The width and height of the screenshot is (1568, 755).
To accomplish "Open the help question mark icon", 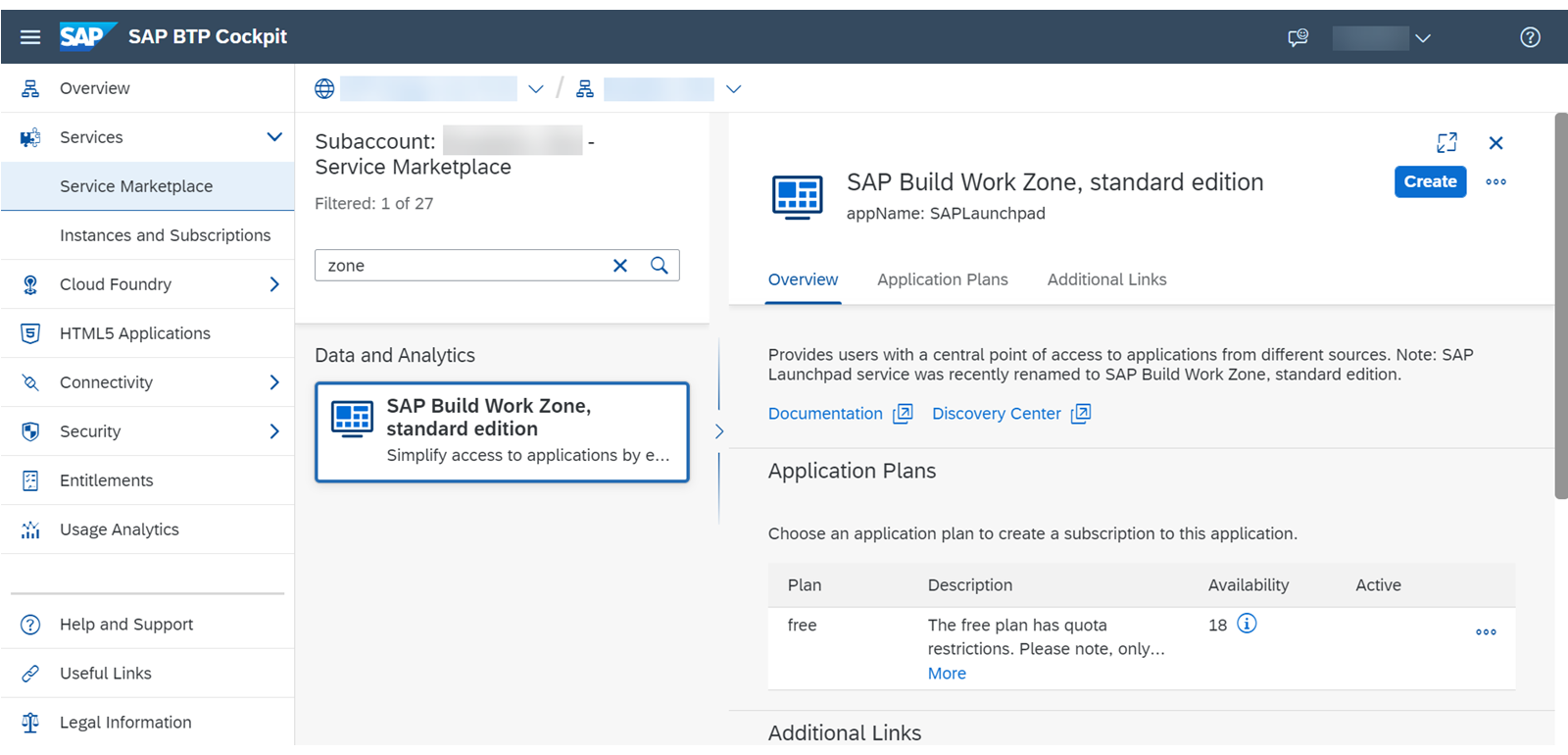I will tap(1530, 37).
